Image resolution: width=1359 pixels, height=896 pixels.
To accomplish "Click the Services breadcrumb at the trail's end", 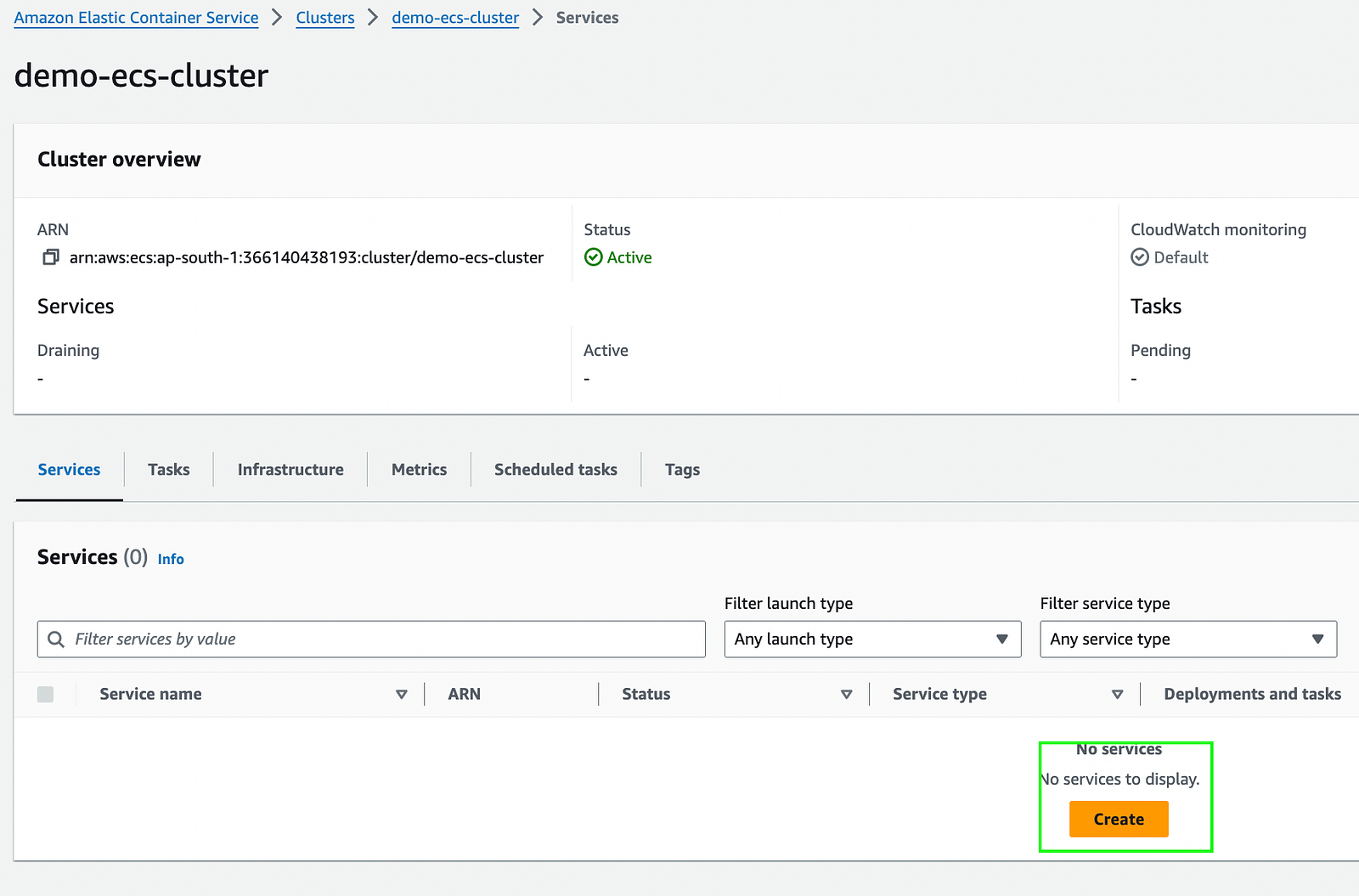I will pos(588,18).
